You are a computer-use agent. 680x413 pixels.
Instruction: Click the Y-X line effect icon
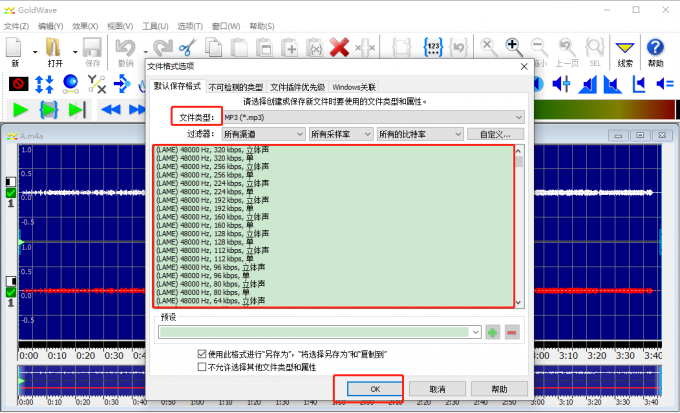coord(96,84)
